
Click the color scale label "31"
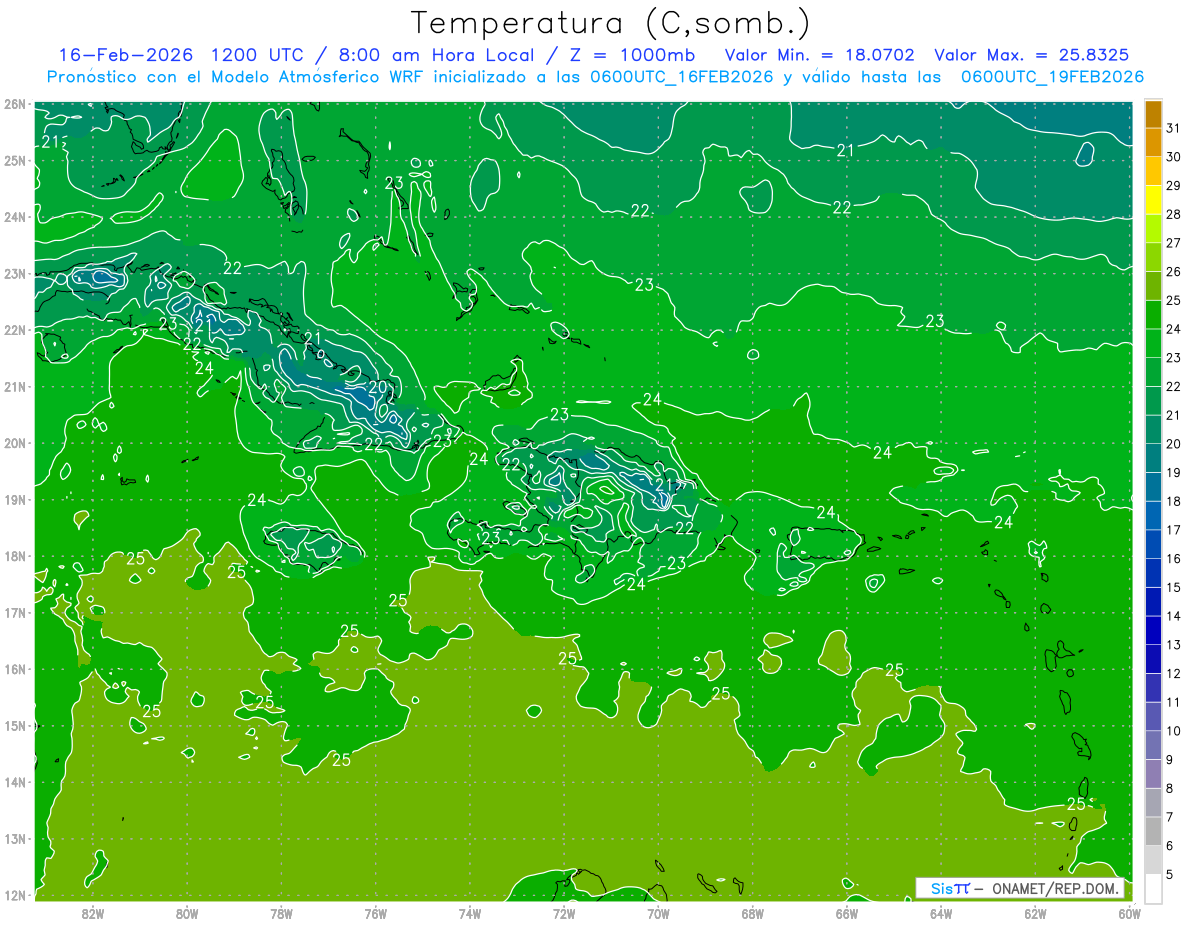tap(1174, 128)
